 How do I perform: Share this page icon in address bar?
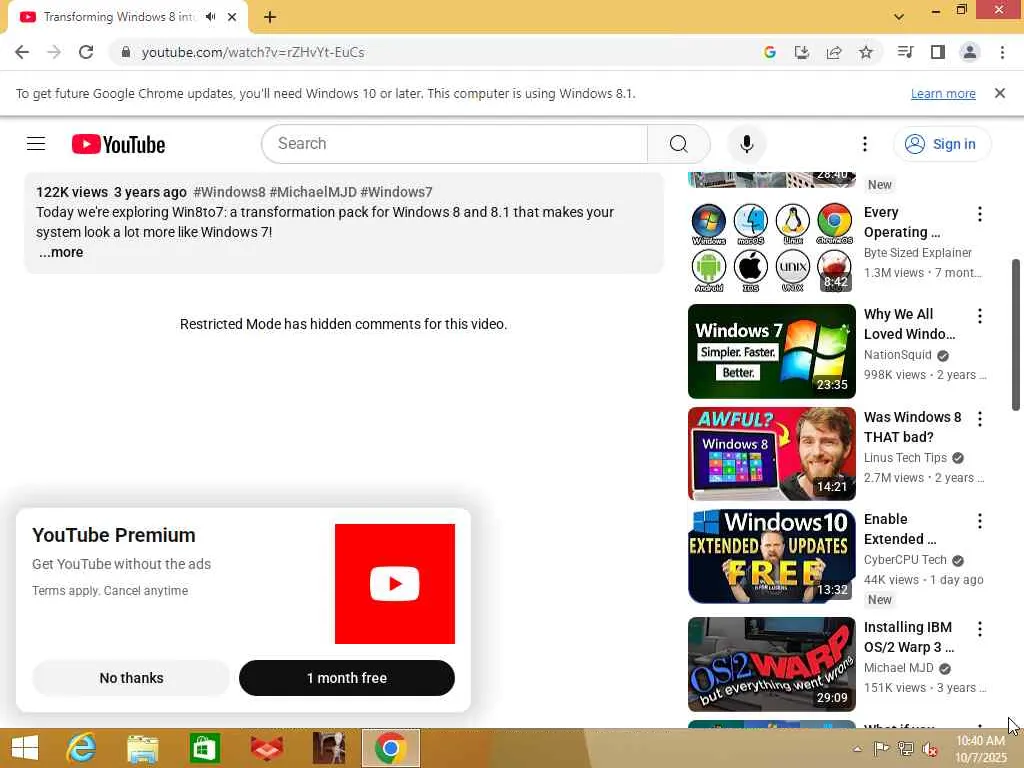[x=834, y=52]
